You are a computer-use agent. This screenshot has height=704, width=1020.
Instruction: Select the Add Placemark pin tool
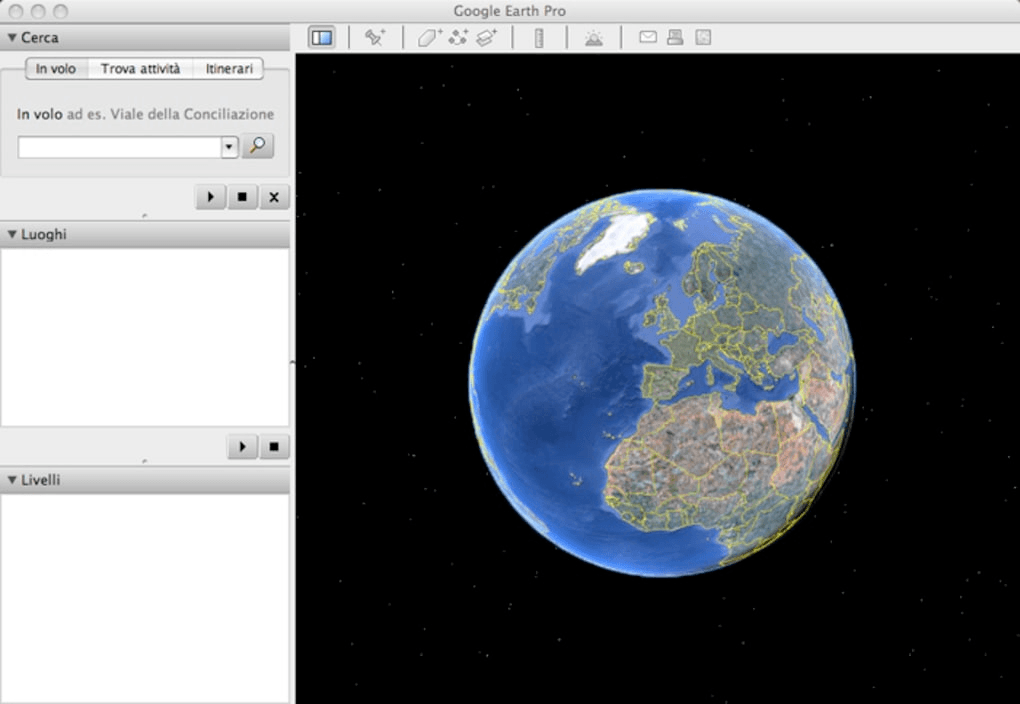[376, 38]
